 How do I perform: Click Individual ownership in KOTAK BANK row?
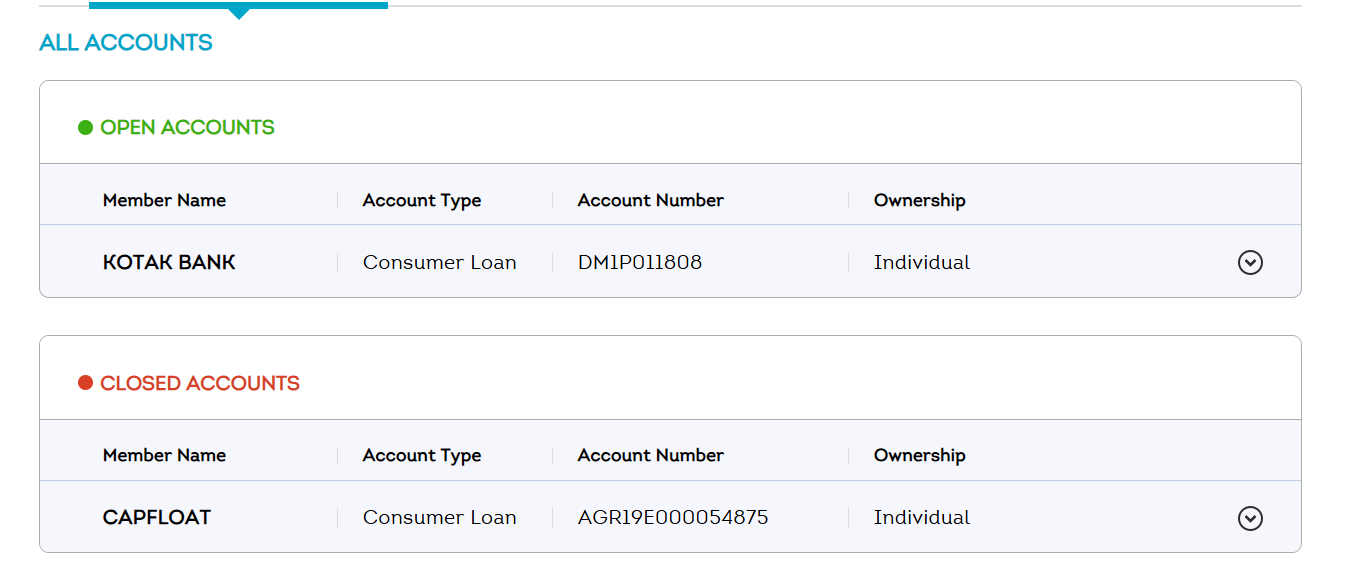coord(922,263)
